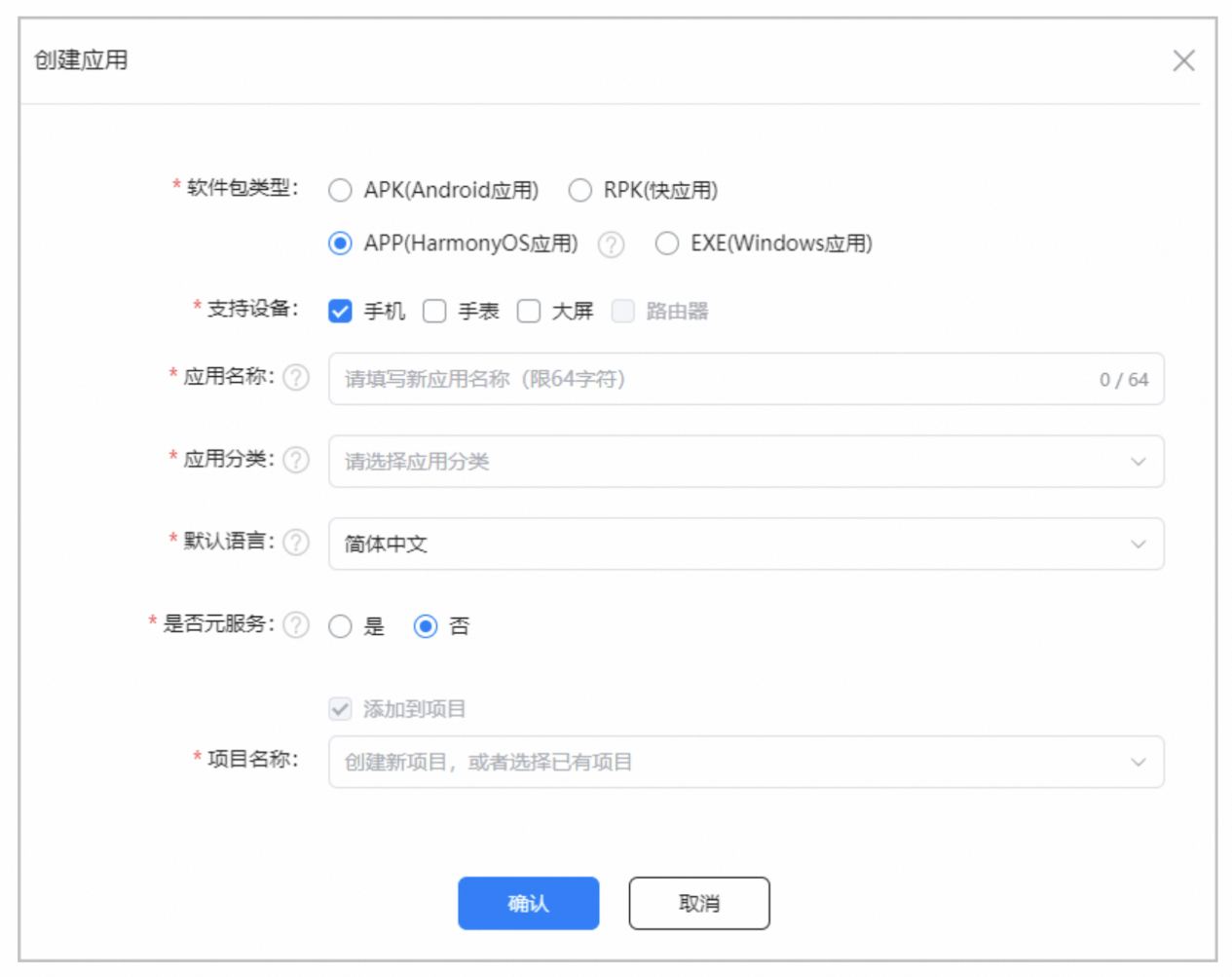Click the 软件包类型 label
This screenshot has width=1232, height=977.
tap(243, 187)
